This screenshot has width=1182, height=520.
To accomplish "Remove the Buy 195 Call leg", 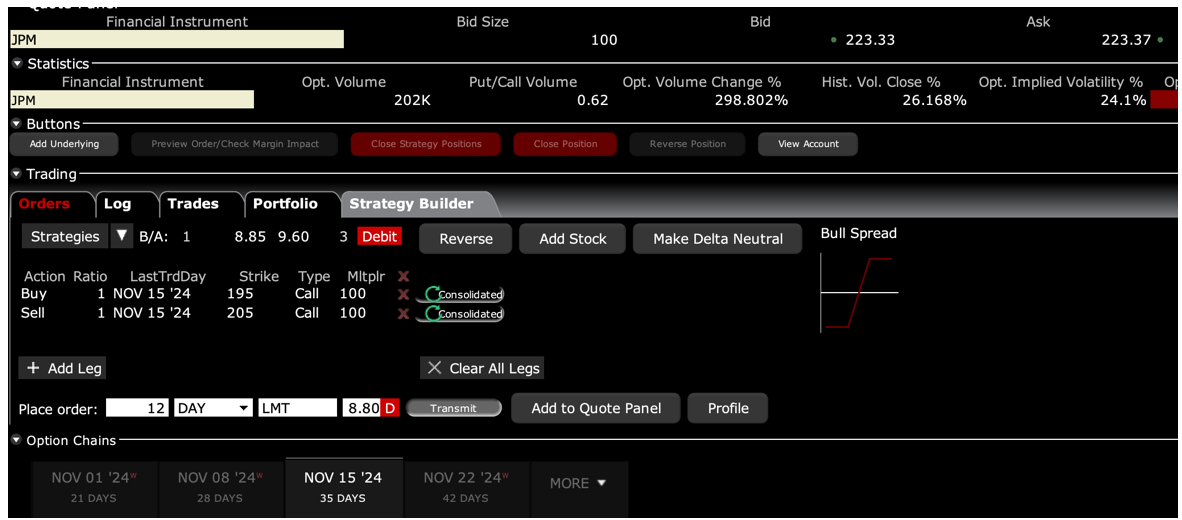I will [x=403, y=294].
